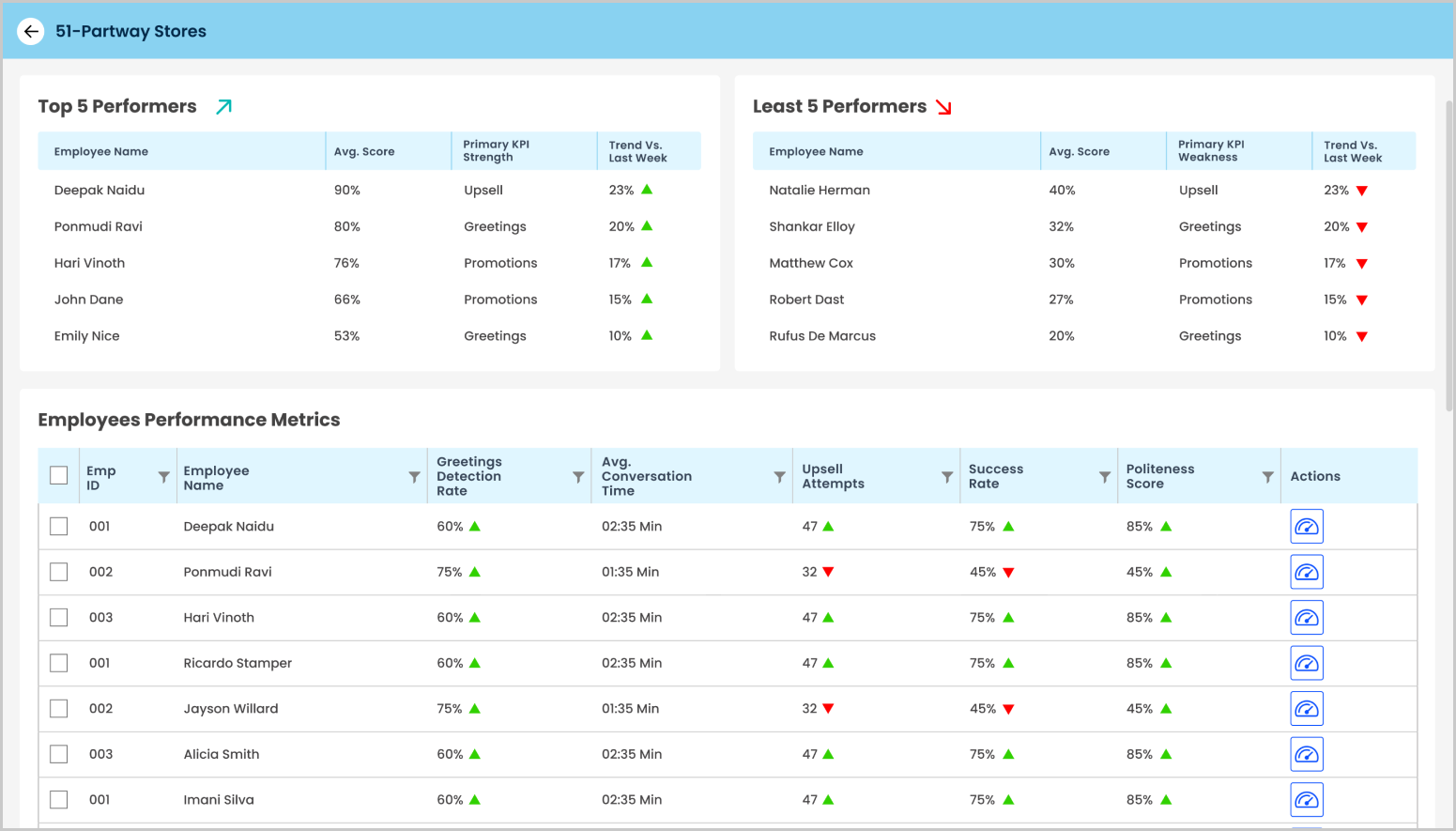Click the green up arrow beside Deepak Naidu's Upsell trend

[x=645, y=189]
